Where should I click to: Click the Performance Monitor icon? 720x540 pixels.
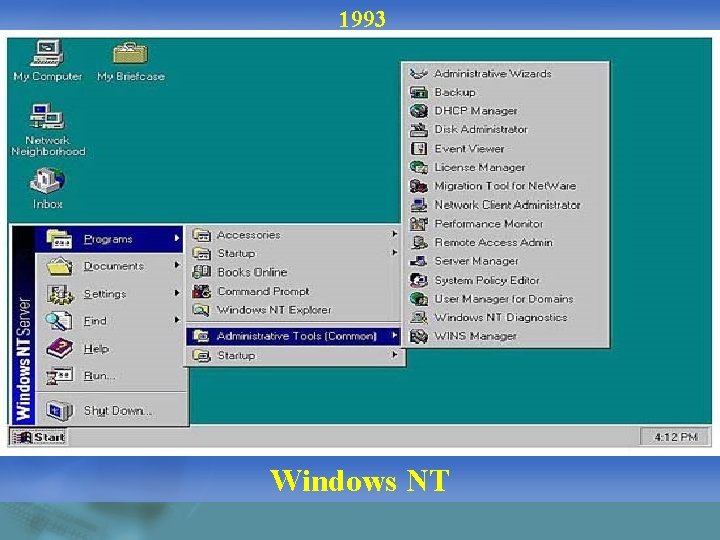coord(418,224)
